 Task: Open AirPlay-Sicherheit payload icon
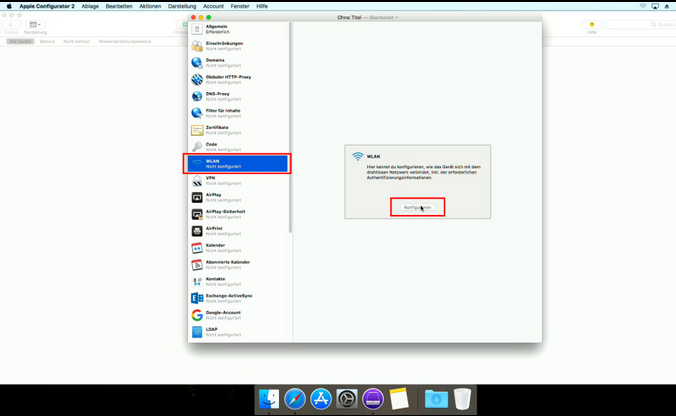click(x=197, y=214)
